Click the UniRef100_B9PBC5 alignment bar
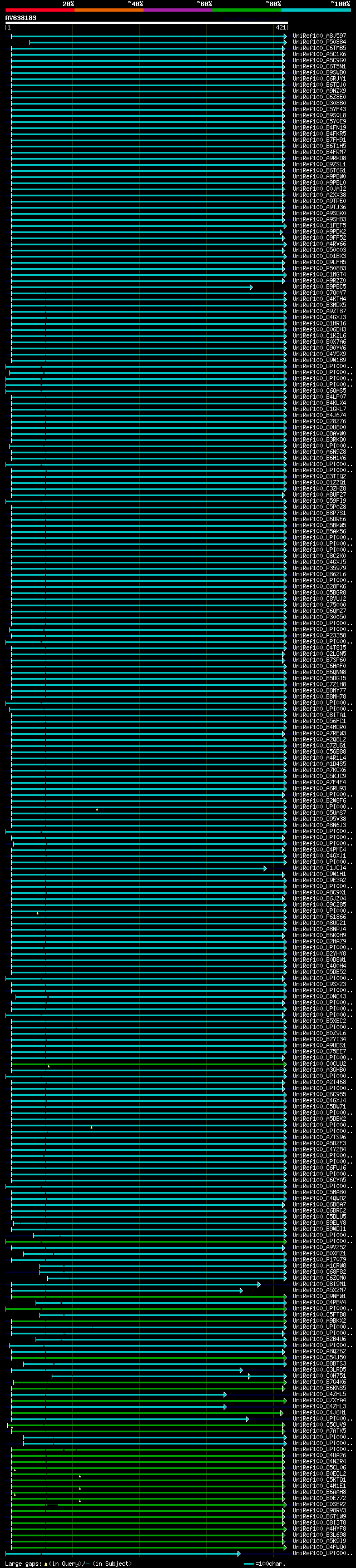Viewport: 356px width, 1568px height. click(131, 288)
